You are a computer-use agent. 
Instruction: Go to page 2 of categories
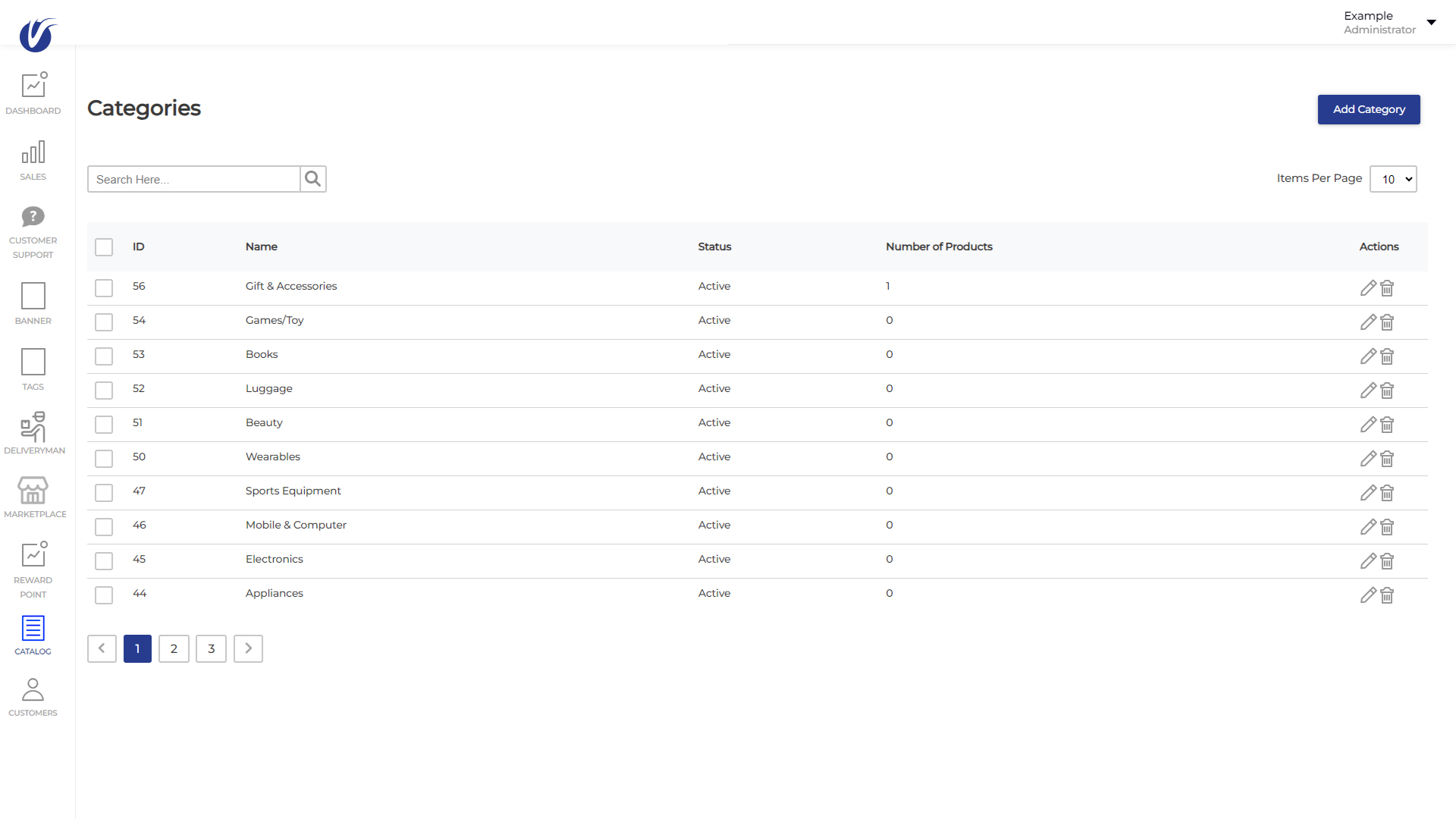coord(174,648)
